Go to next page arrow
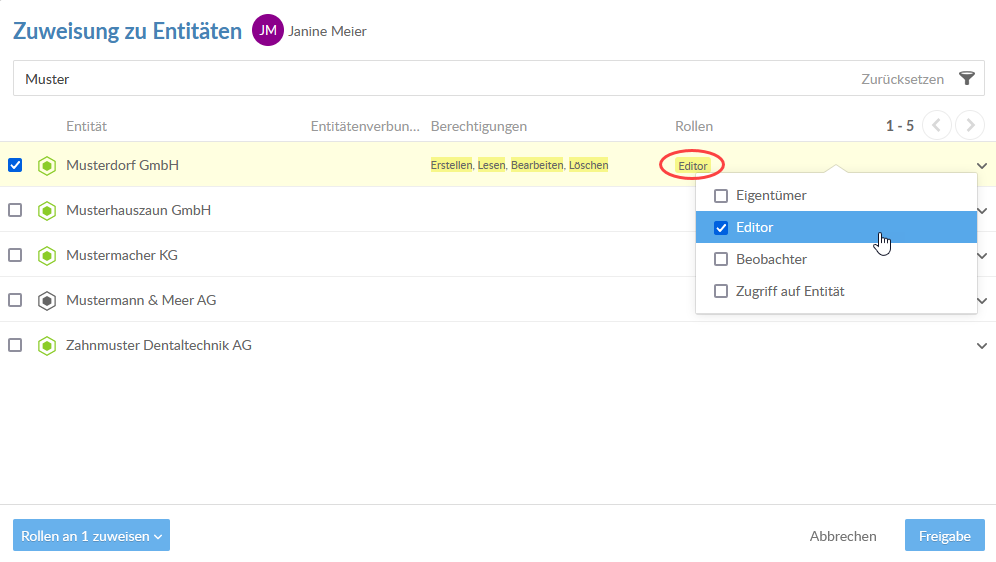This screenshot has width=996, height=562. (x=970, y=125)
